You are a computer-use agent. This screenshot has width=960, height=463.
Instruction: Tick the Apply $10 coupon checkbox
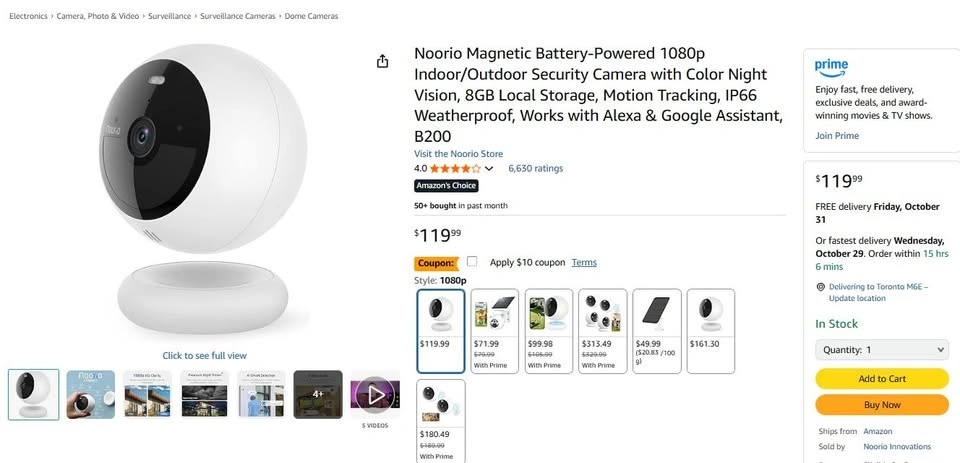click(x=472, y=262)
